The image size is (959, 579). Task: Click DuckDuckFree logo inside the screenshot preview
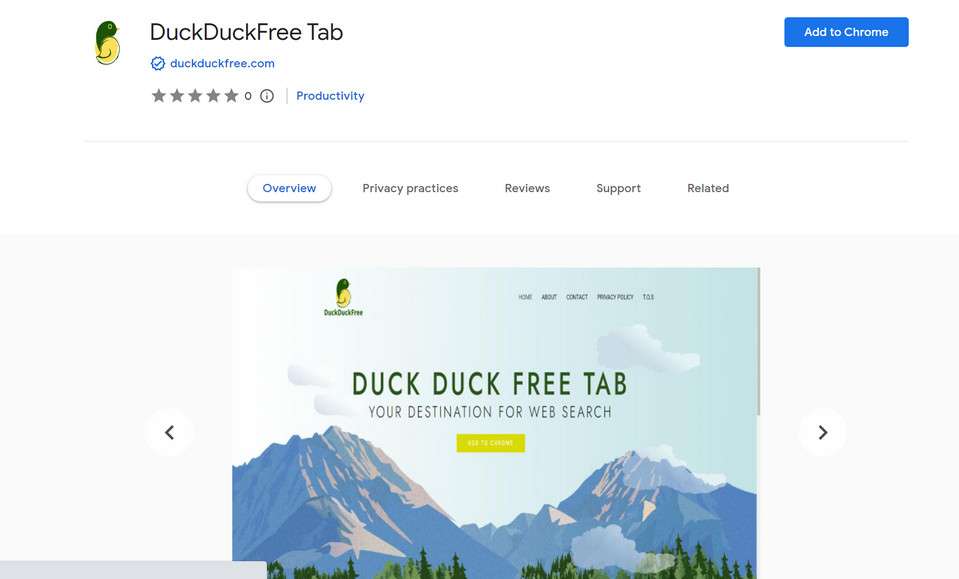coord(343,298)
